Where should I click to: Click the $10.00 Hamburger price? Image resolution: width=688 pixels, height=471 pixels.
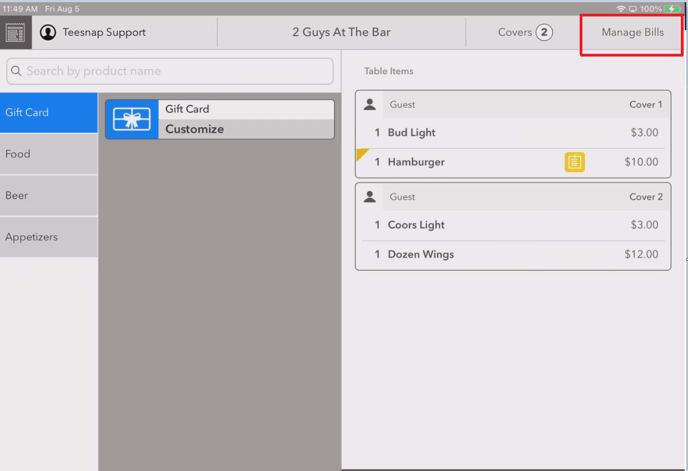click(641, 162)
